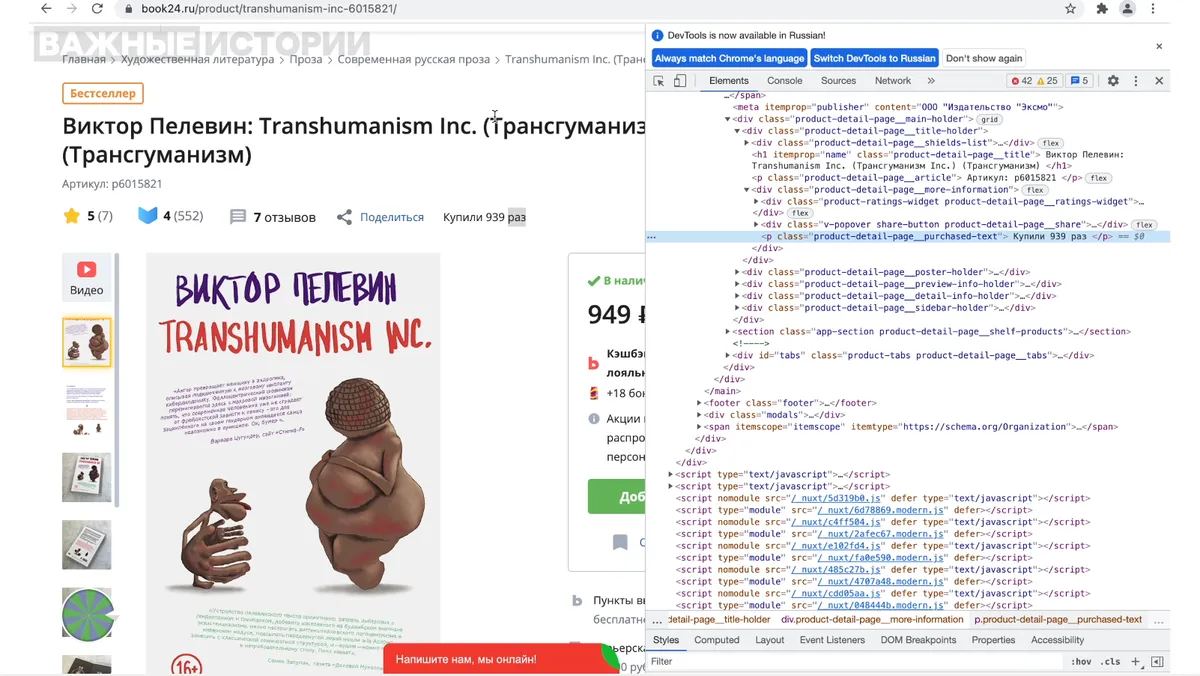Click the reviews speech bubble icon

[238, 217]
